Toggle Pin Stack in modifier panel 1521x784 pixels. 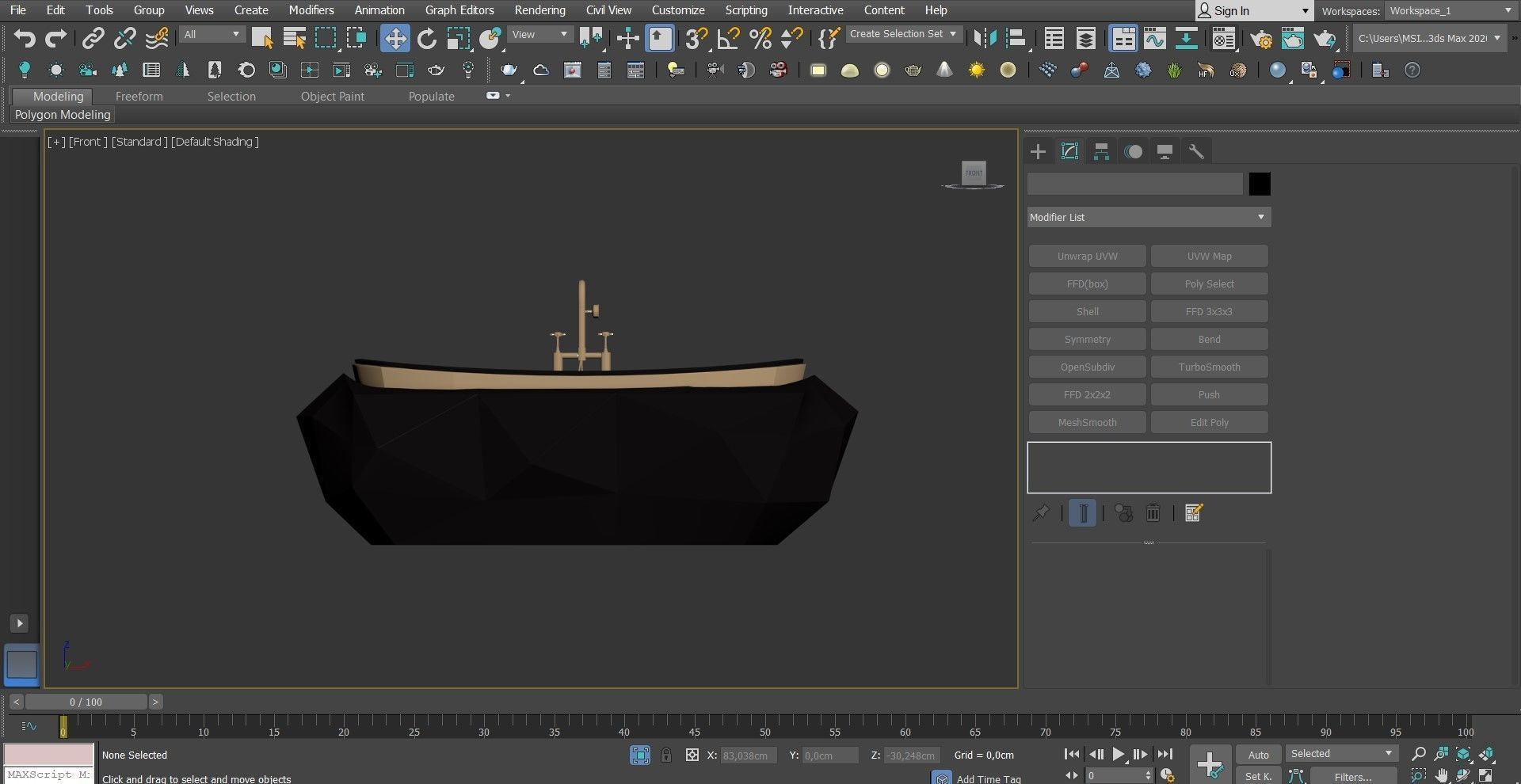coord(1041,513)
